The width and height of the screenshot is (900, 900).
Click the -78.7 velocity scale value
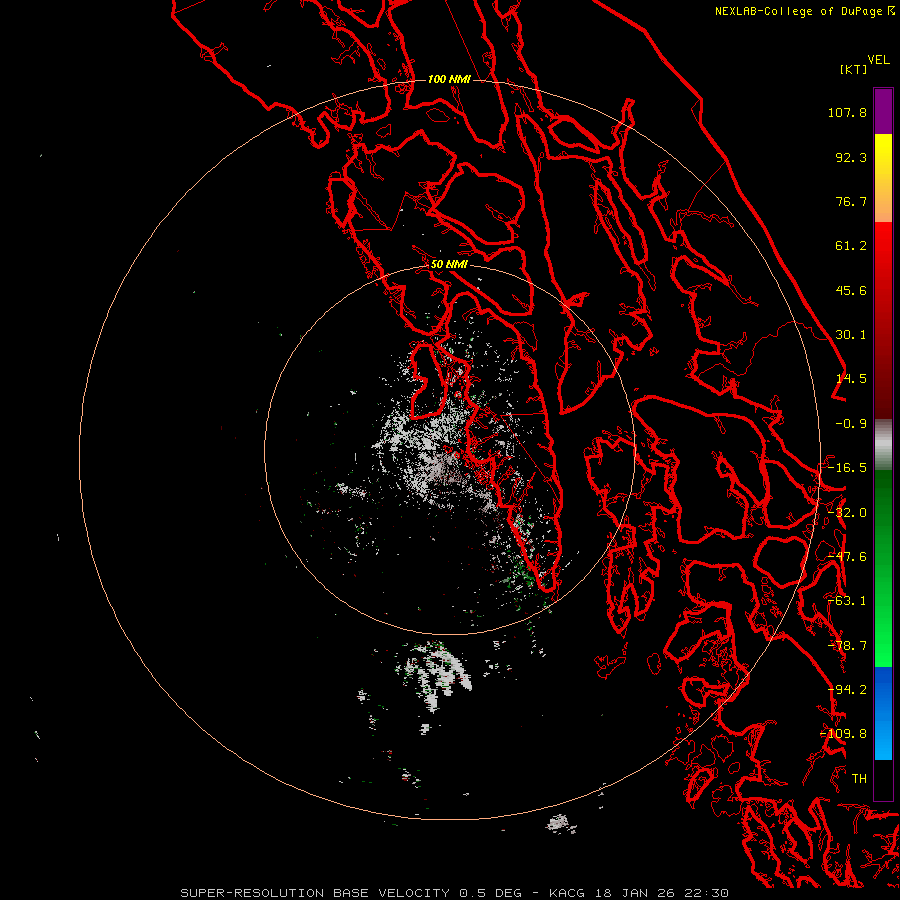847,646
